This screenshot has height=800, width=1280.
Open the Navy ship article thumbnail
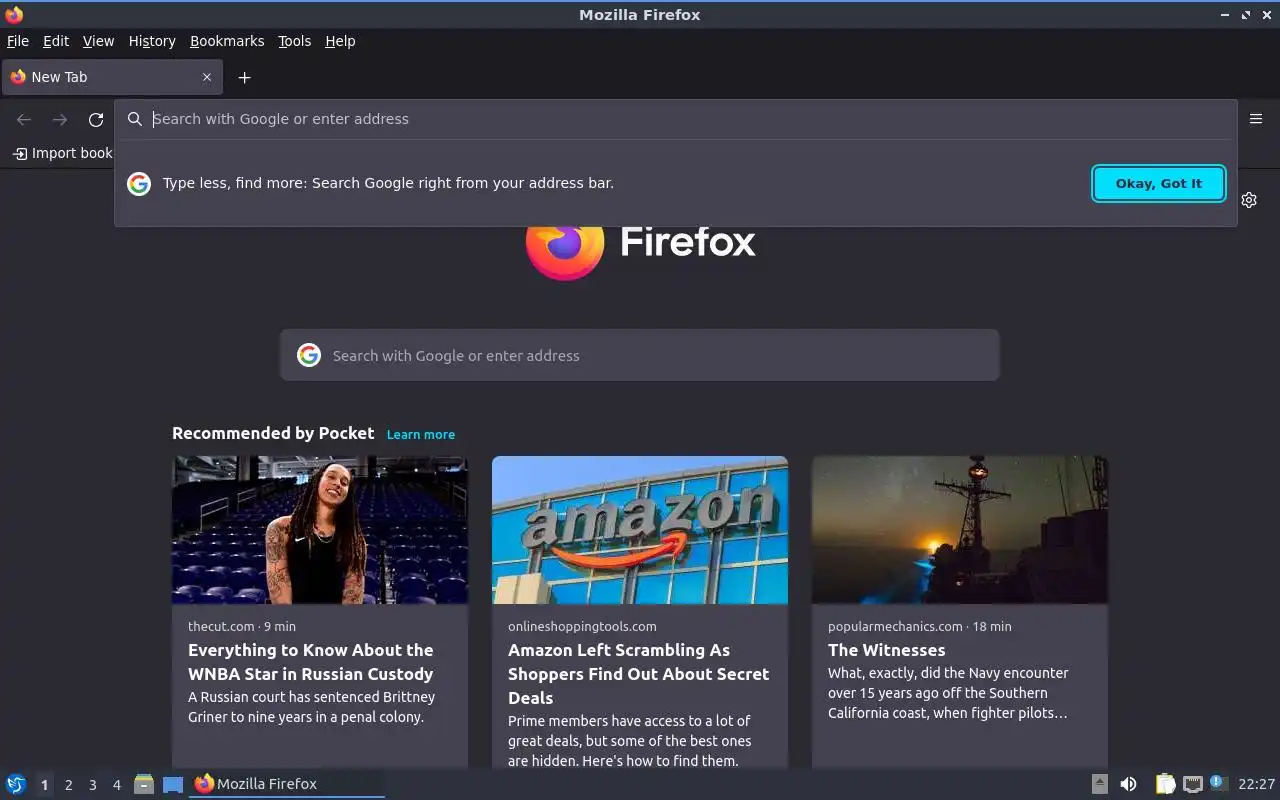point(960,530)
